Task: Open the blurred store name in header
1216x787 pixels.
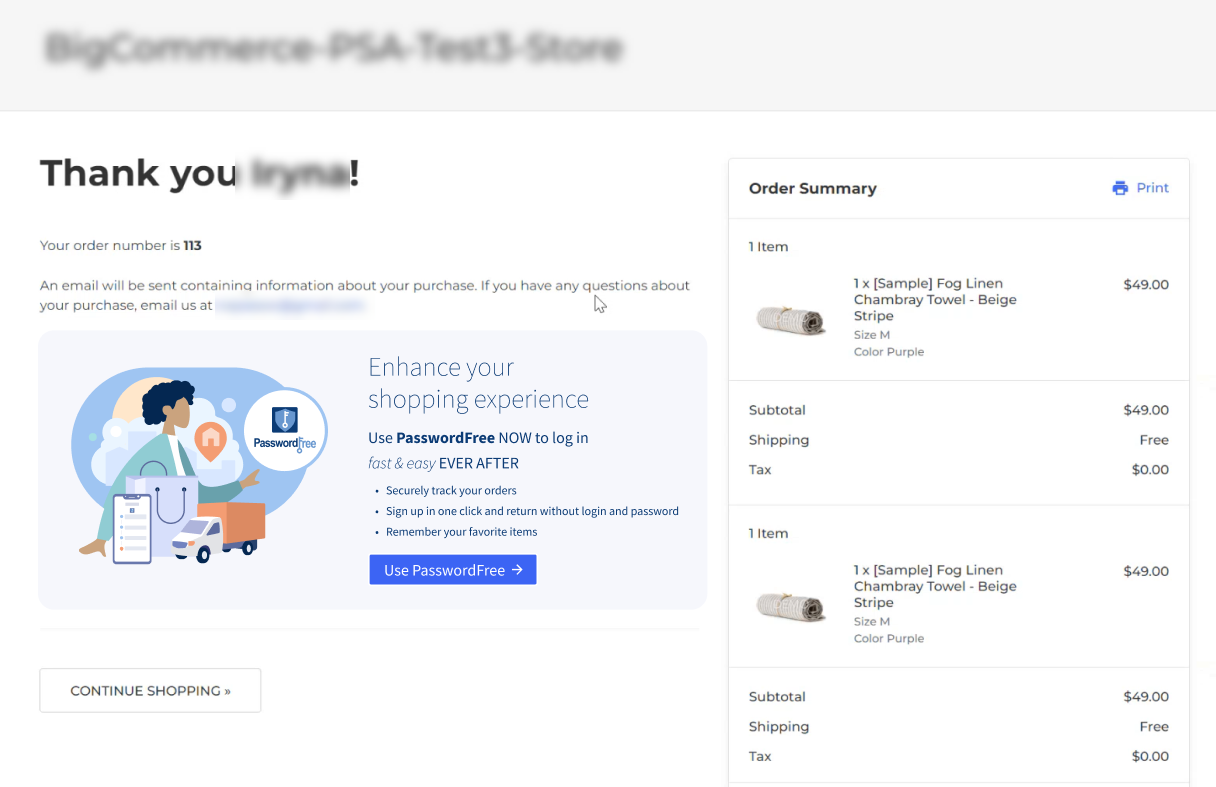Action: [334, 48]
